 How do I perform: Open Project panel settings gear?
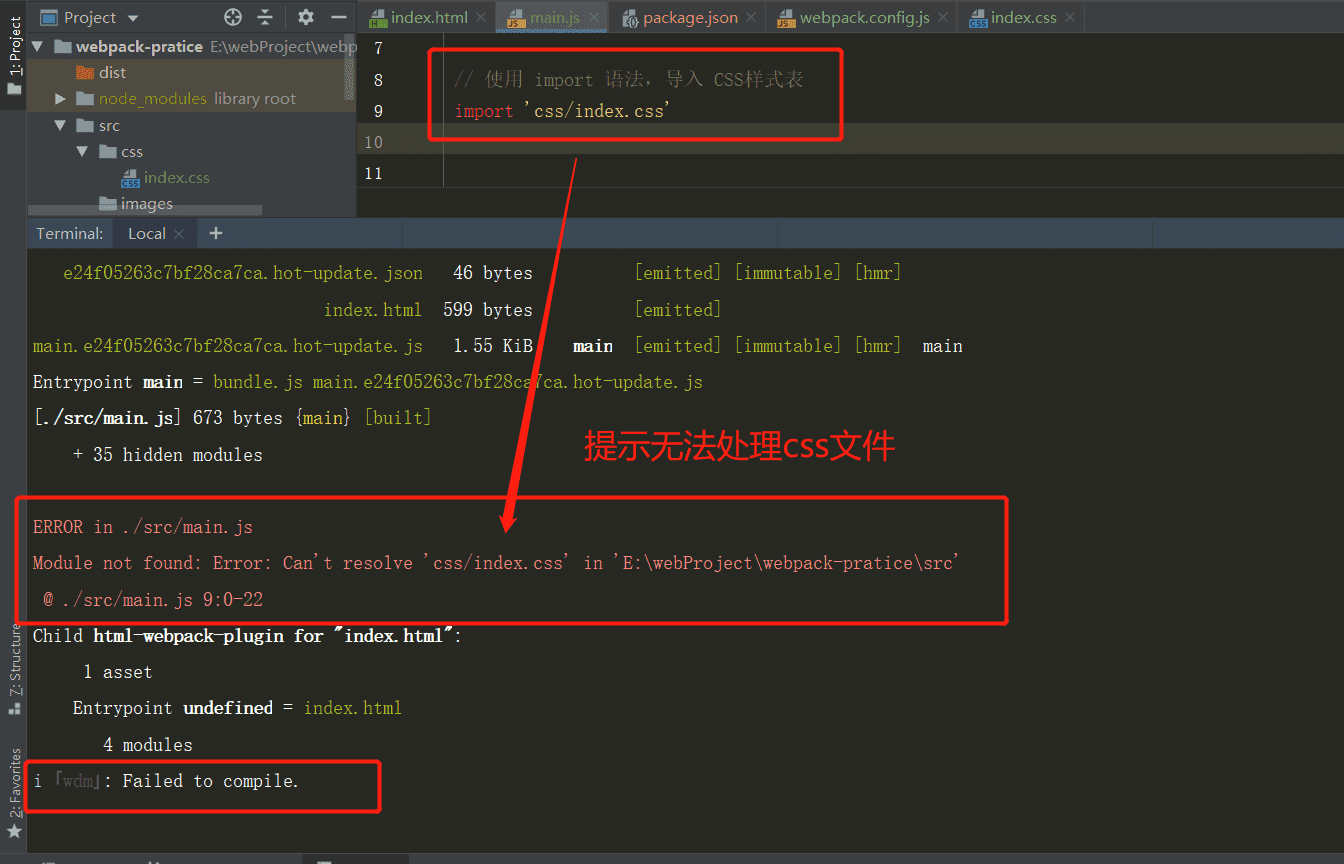[306, 17]
